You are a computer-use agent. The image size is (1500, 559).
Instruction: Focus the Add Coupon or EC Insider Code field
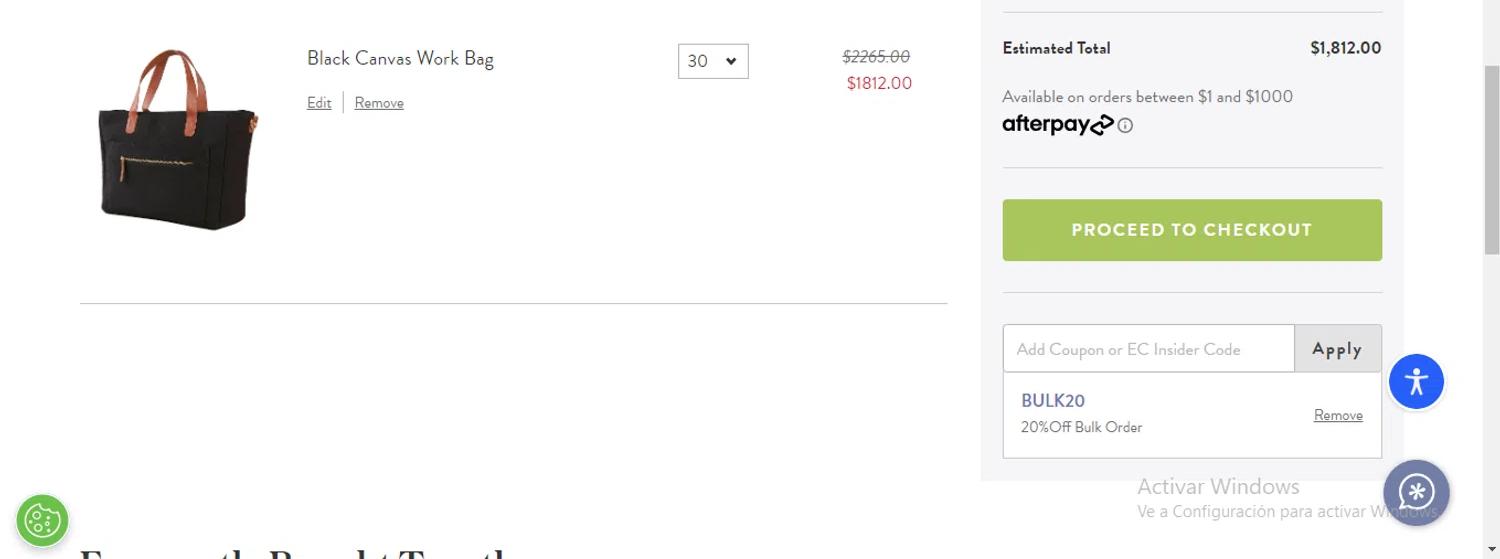[1149, 349]
